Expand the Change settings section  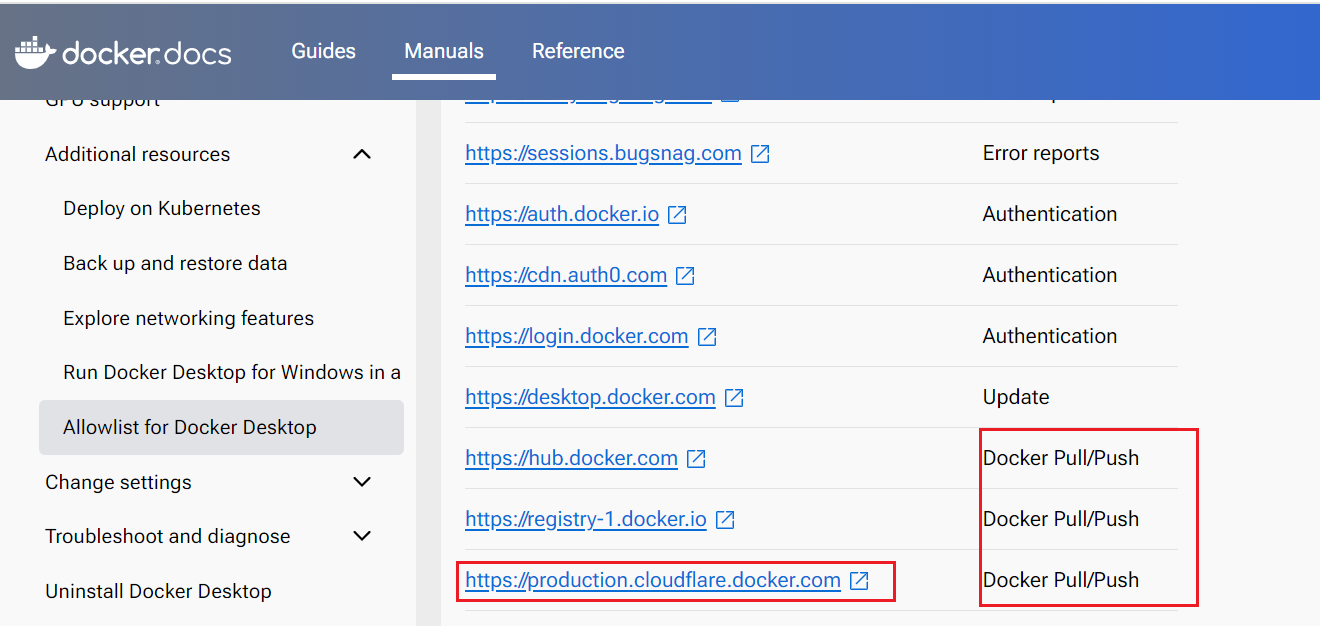[x=362, y=482]
